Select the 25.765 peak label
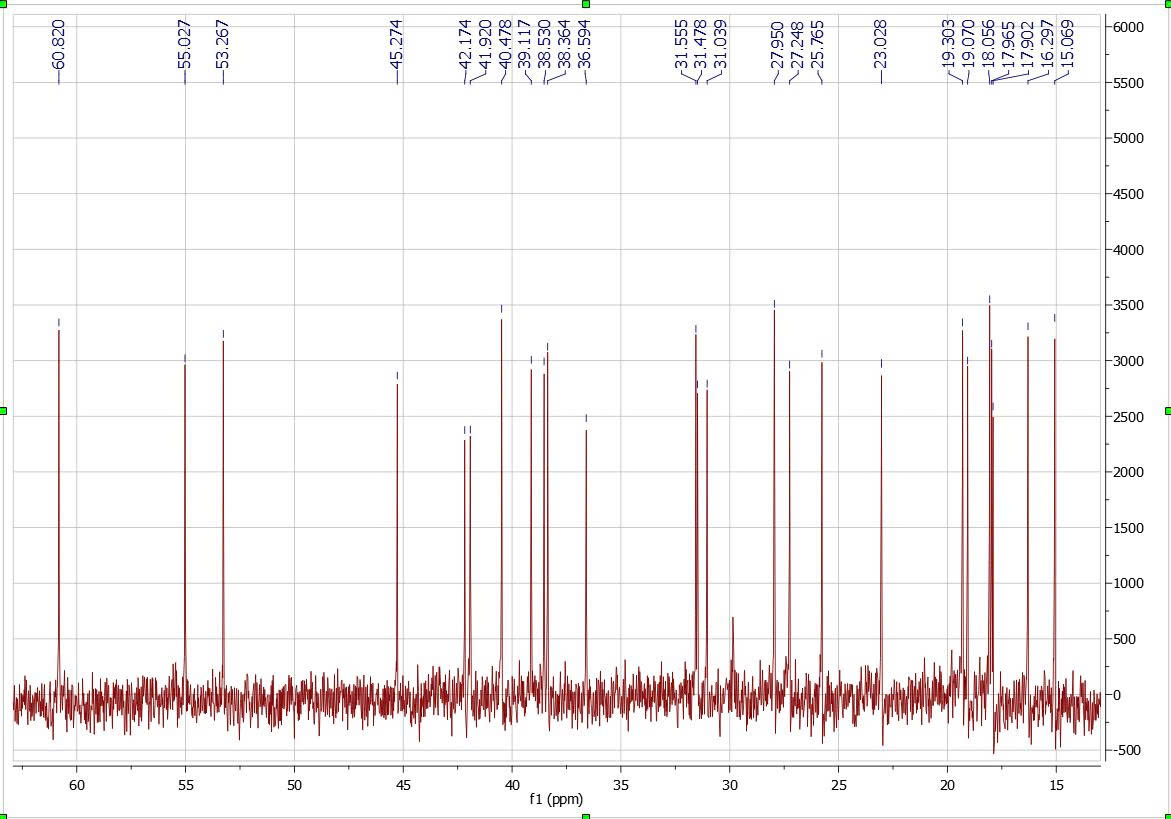The width and height of the screenshot is (1171, 819). click(x=820, y=44)
